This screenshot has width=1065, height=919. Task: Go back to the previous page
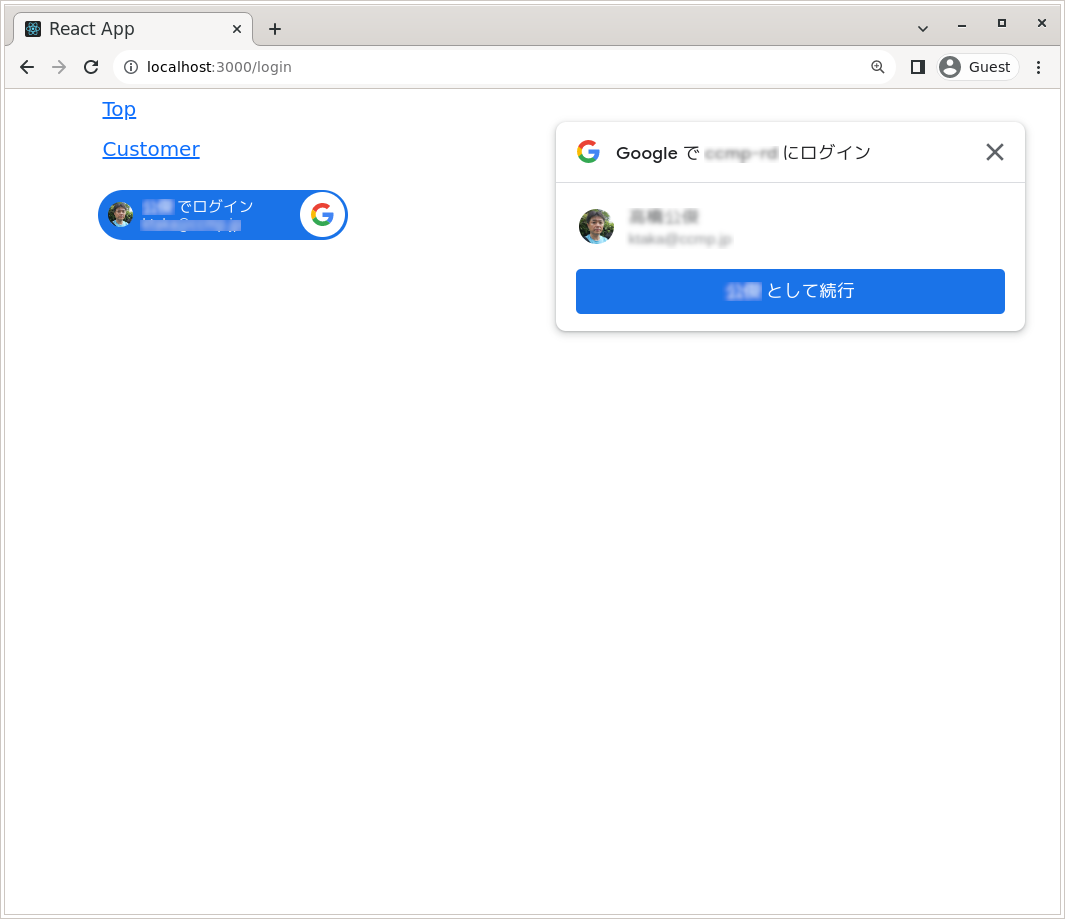click(x=27, y=67)
